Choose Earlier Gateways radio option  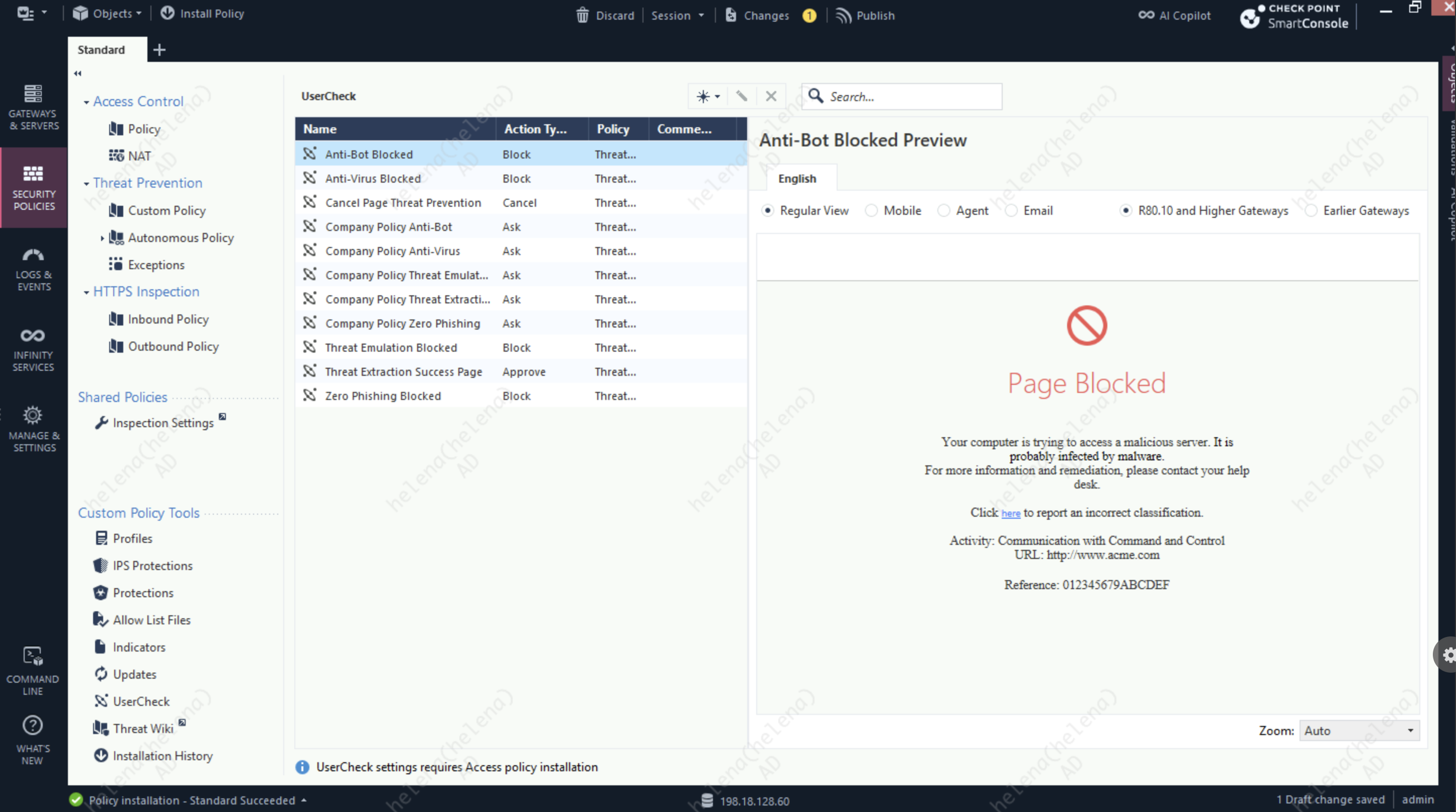1311,211
